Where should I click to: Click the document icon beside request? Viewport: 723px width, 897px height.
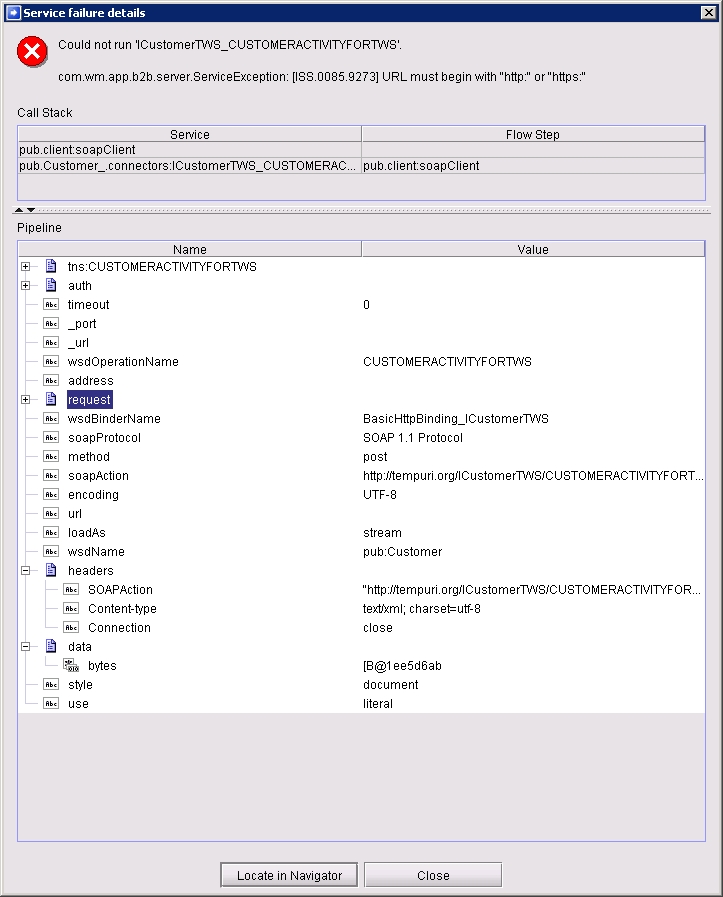click(51, 399)
